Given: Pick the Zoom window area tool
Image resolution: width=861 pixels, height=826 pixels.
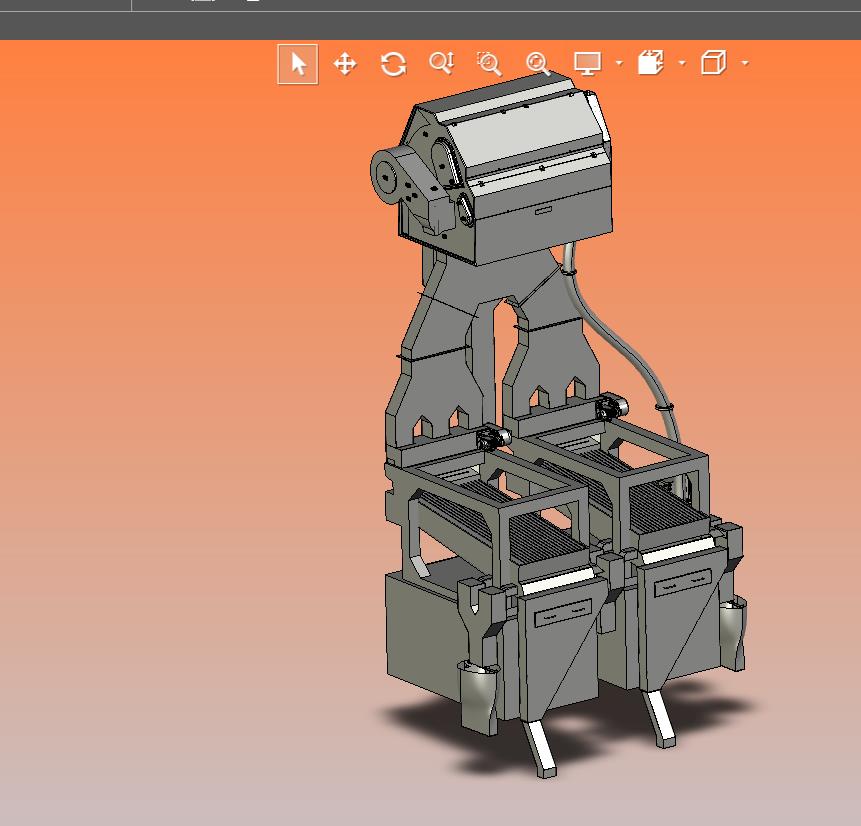Looking at the screenshot, I should coord(489,64).
